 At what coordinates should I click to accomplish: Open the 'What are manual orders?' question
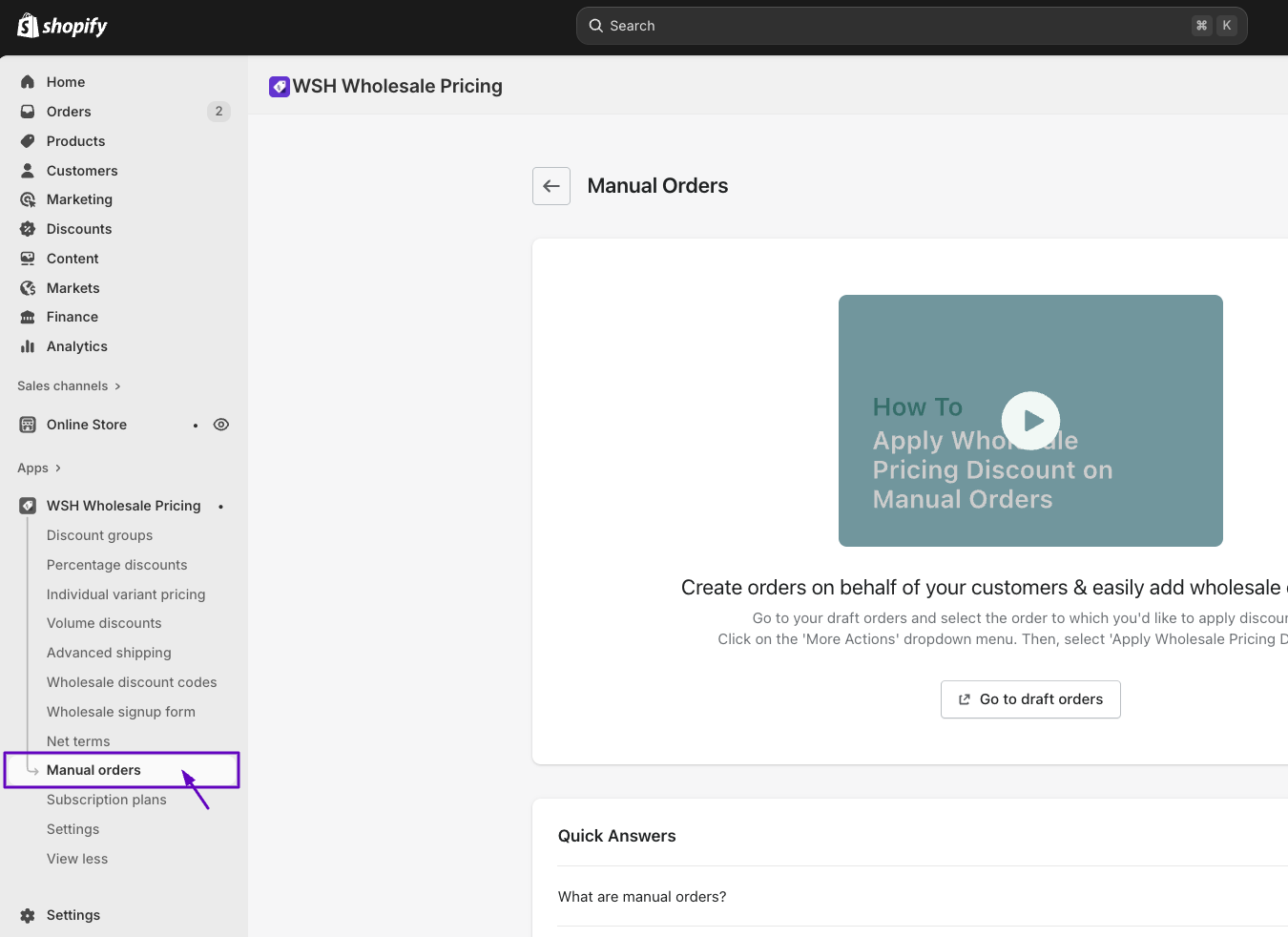(x=642, y=897)
